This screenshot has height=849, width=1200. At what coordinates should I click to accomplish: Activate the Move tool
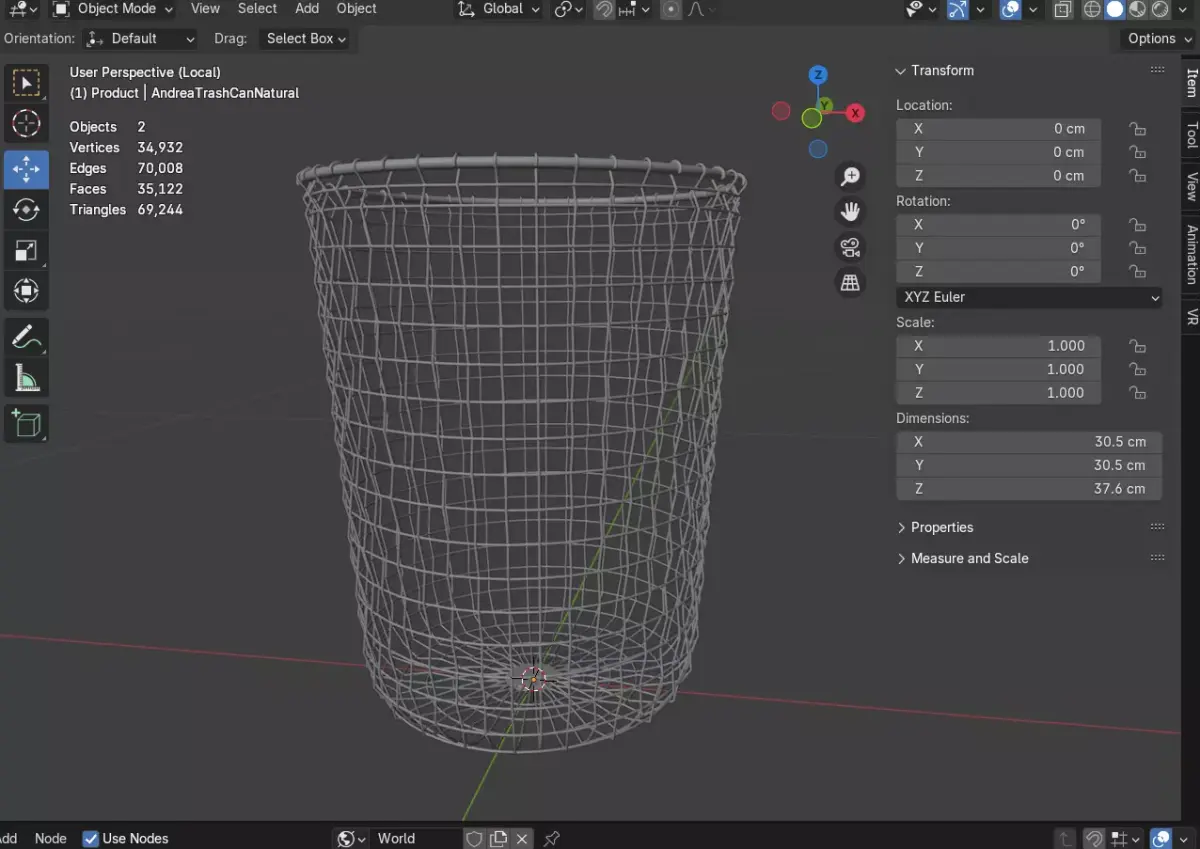(x=26, y=170)
